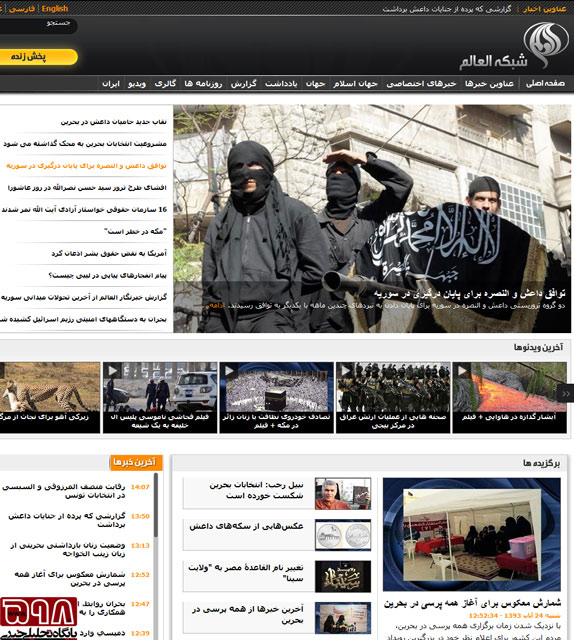
Task: Open the cheetah and deer video thumbnail
Action: coord(50,387)
